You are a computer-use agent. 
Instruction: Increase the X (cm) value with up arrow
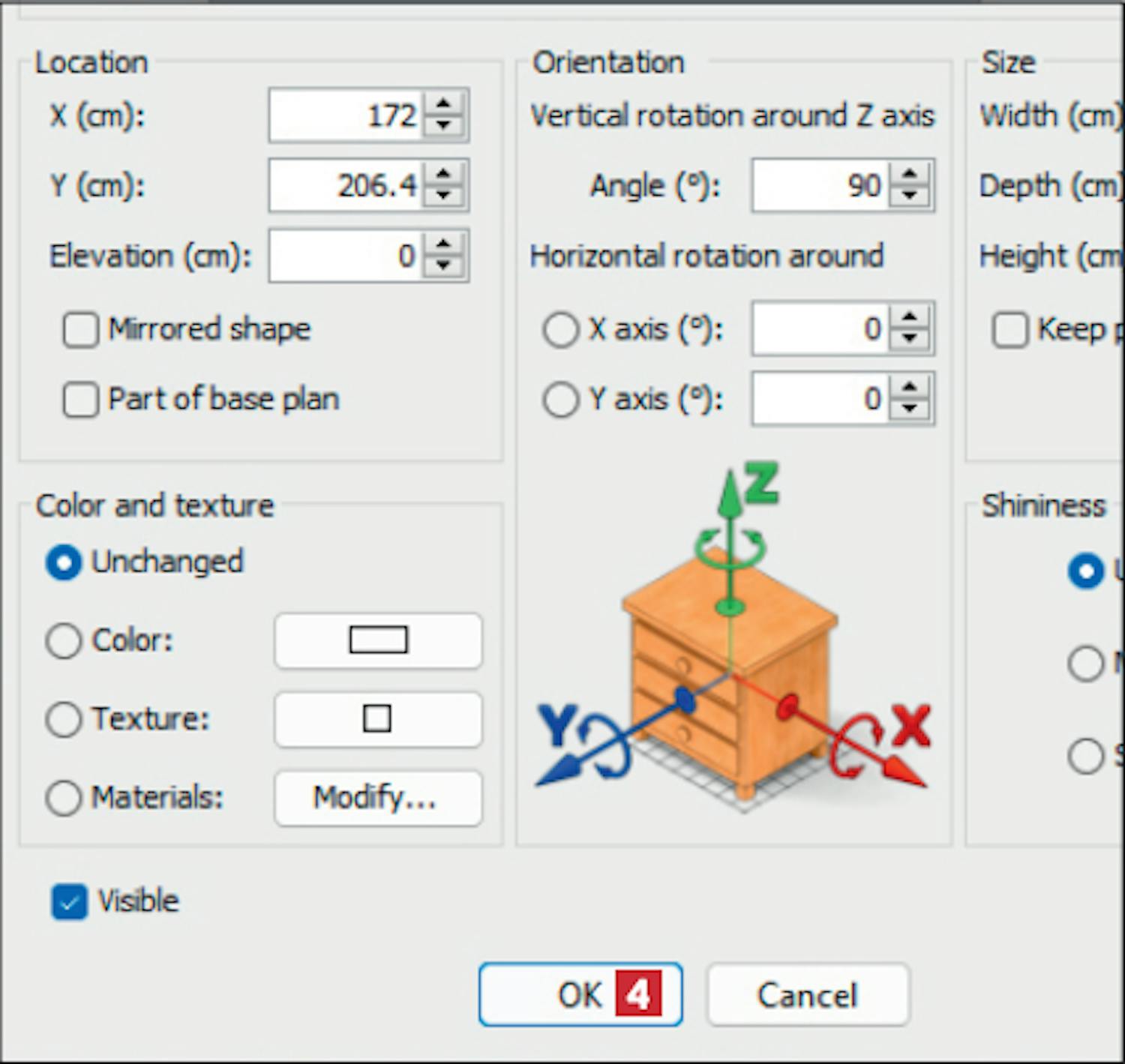[444, 104]
